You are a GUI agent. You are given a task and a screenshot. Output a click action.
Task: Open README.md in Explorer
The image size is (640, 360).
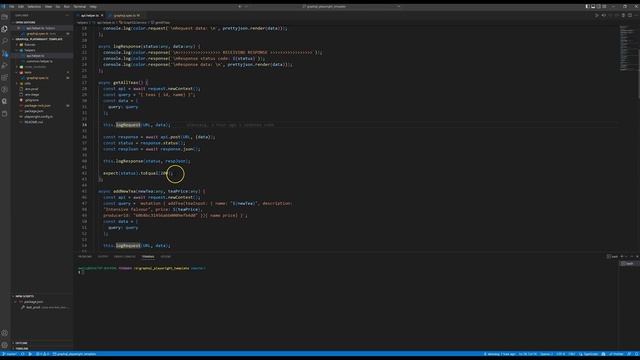click(x=33, y=122)
